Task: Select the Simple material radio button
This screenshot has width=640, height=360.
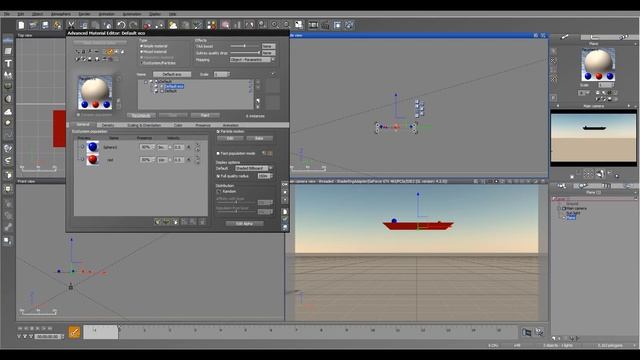Action: click(142, 47)
